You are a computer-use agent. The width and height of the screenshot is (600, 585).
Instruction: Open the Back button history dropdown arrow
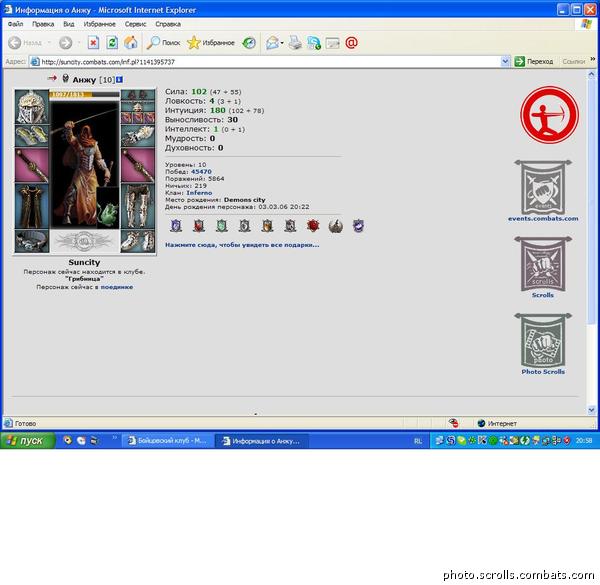pos(49,43)
